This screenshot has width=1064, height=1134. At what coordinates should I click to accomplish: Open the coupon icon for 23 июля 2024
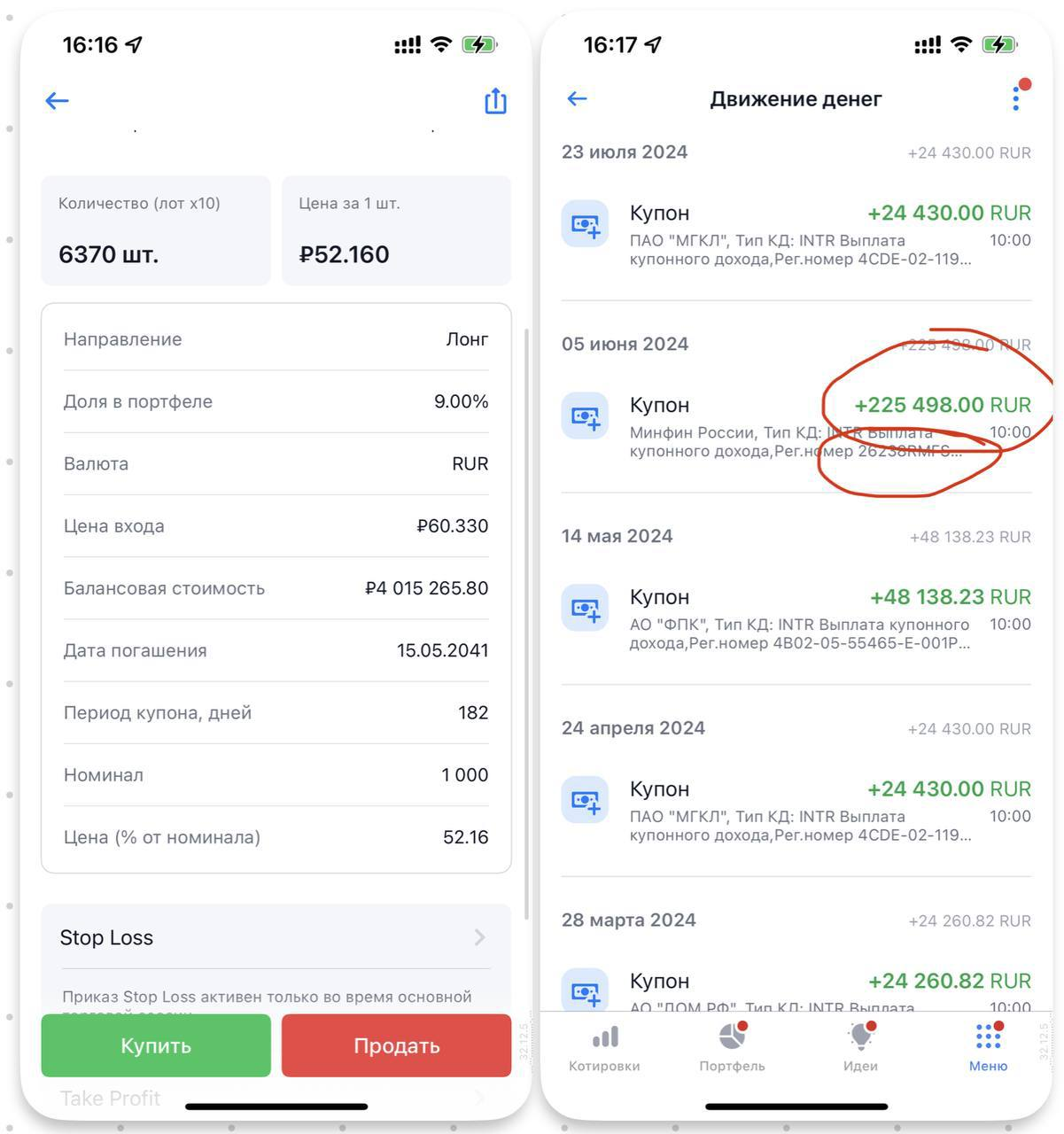[x=585, y=224]
